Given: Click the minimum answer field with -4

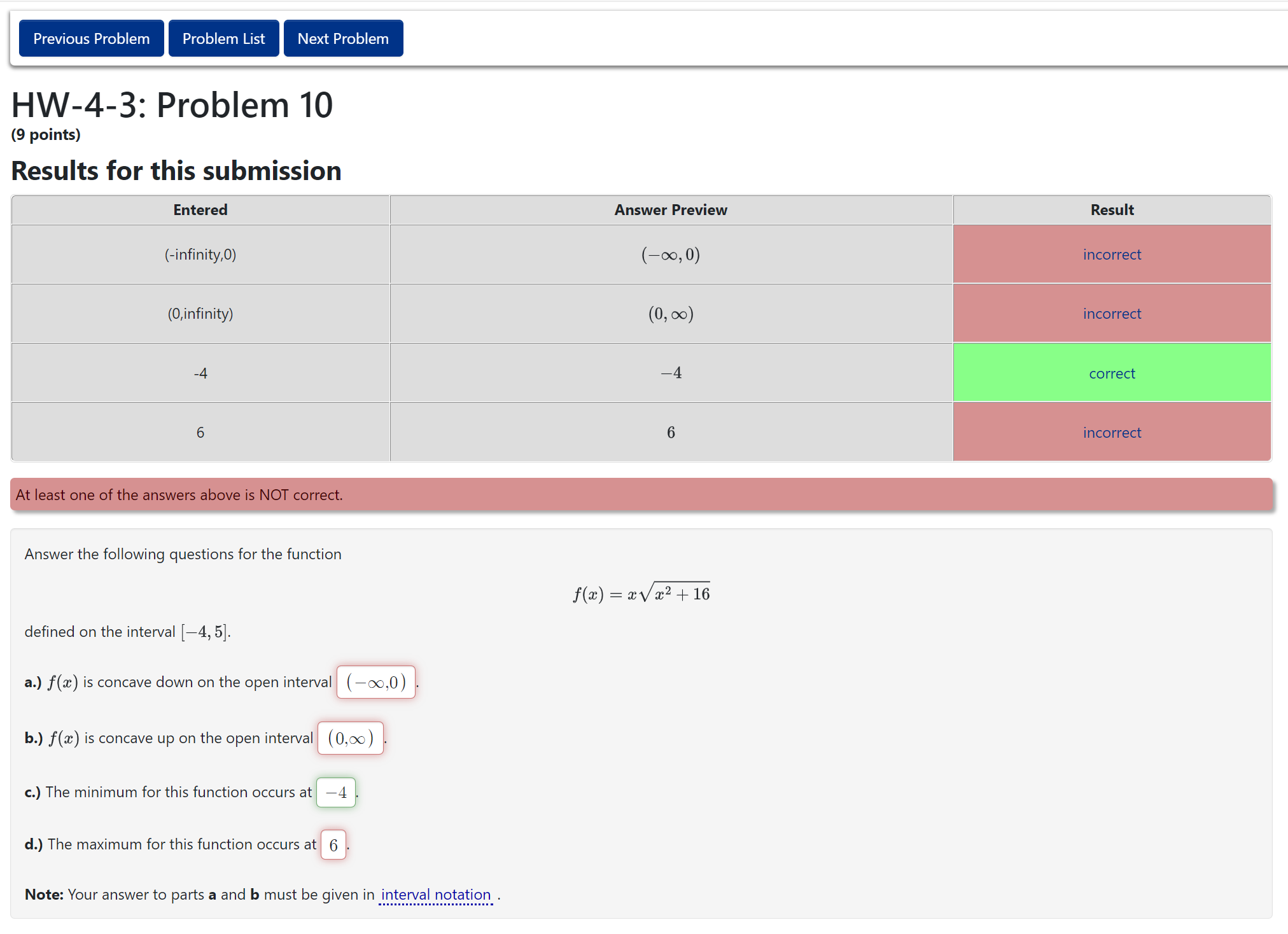Looking at the screenshot, I should pos(336,792).
